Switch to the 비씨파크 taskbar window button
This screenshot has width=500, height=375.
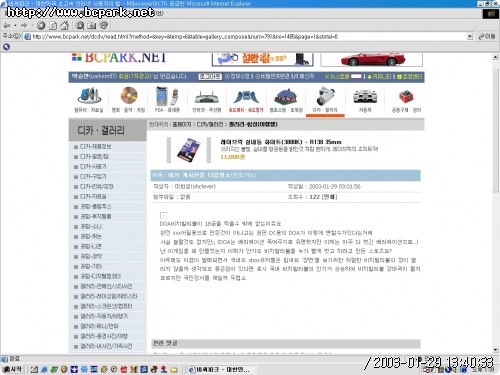pyautogui.click(x=220, y=369)
